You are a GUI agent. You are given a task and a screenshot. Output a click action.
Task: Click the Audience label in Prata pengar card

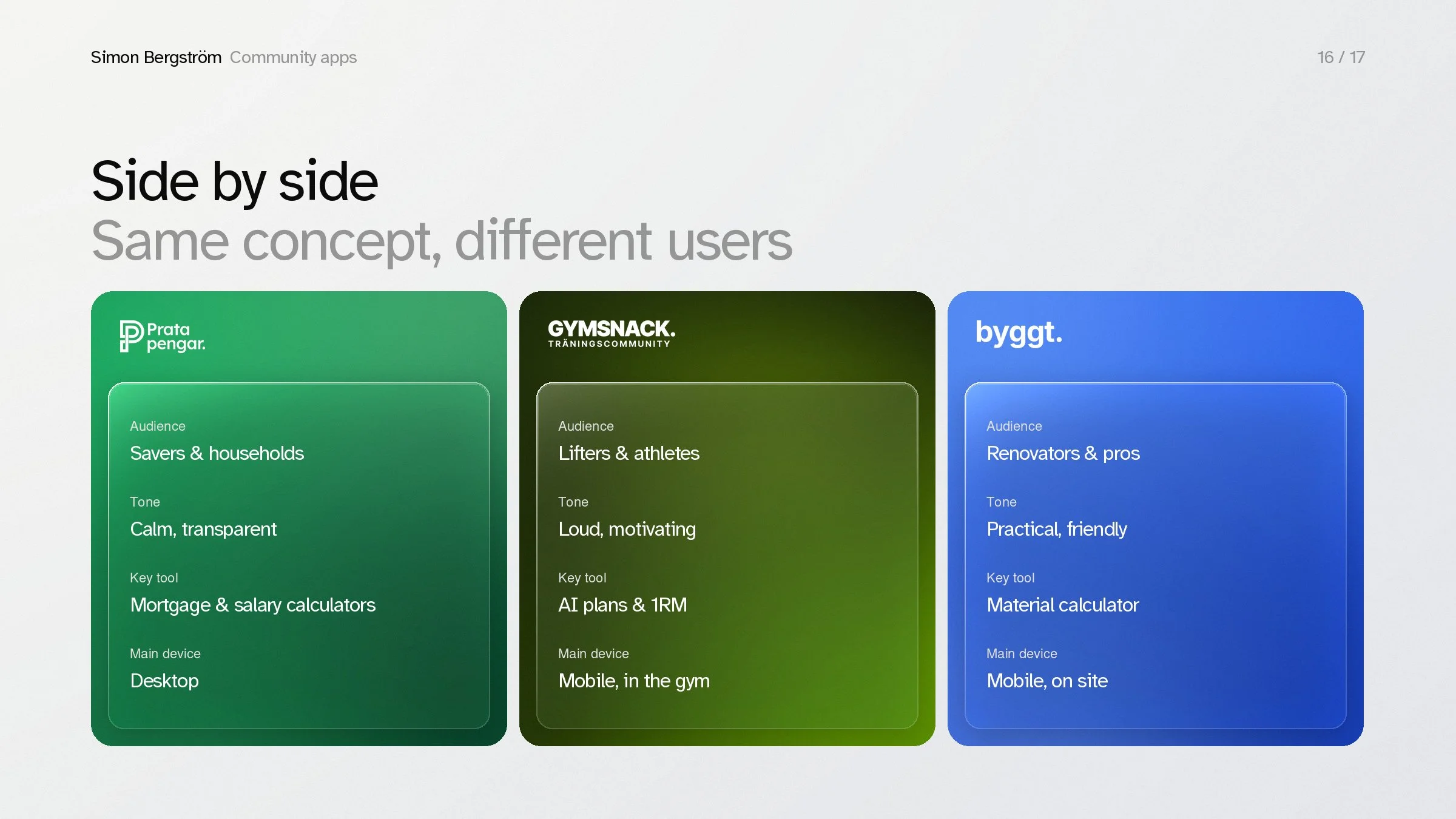click(x=158, y=426)
